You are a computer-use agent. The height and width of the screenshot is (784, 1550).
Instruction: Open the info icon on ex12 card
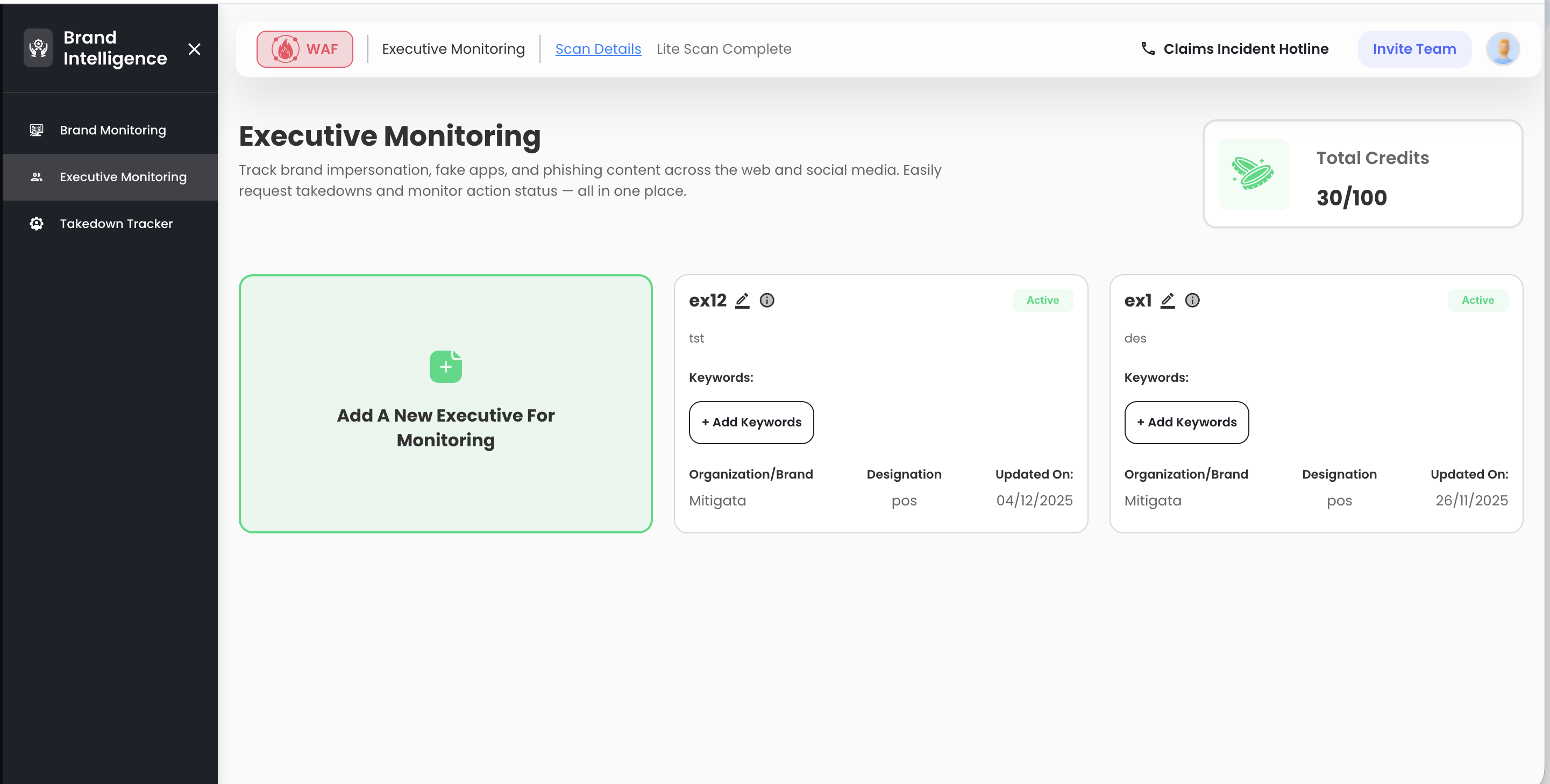[767, 300]
